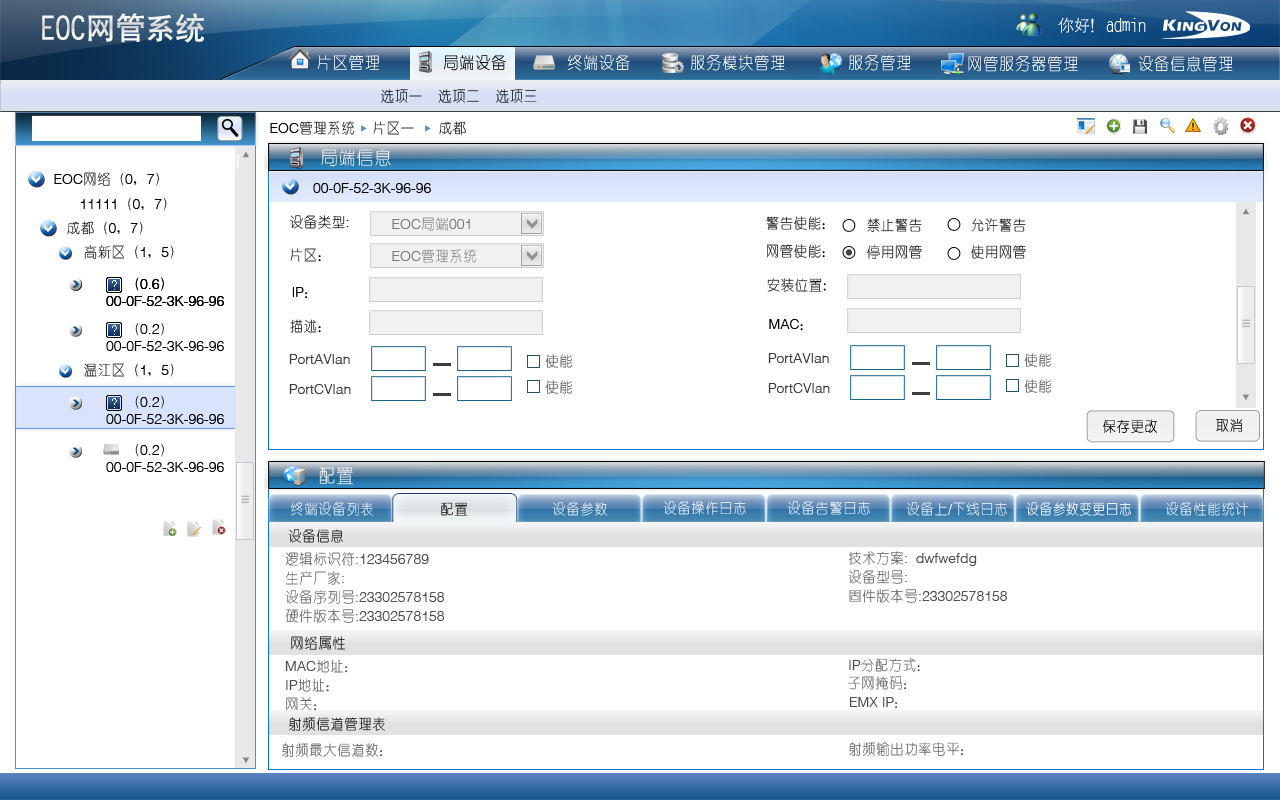Open the 终端设备 menu
The image size is (1280, 800).
582,63
